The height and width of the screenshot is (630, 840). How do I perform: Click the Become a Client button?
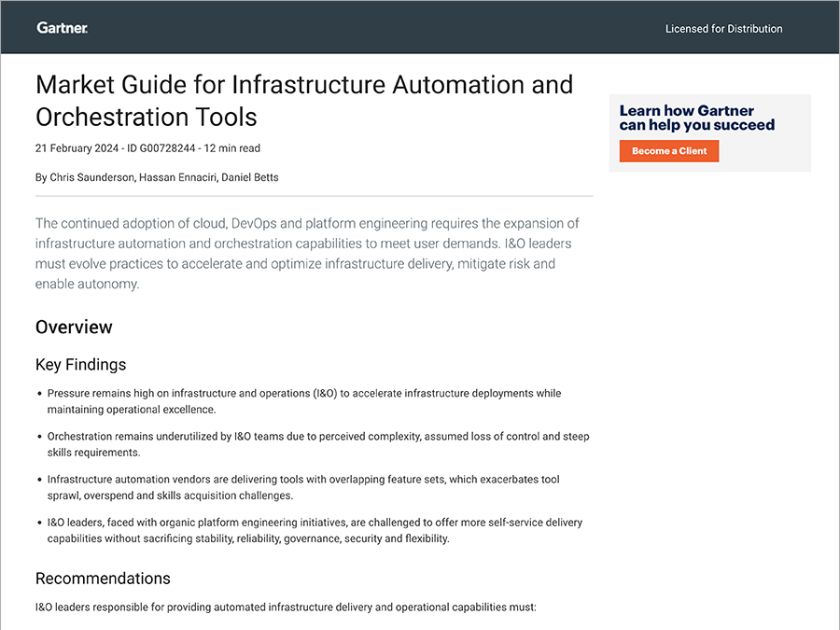click(669, 151)
